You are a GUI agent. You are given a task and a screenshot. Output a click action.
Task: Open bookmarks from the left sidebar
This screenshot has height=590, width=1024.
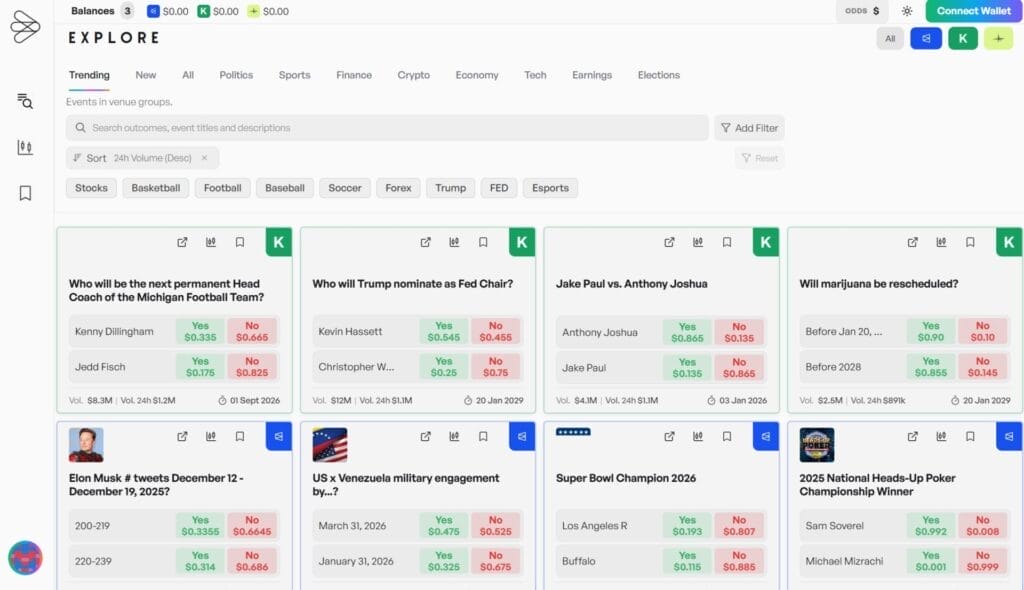coord(25,193)
